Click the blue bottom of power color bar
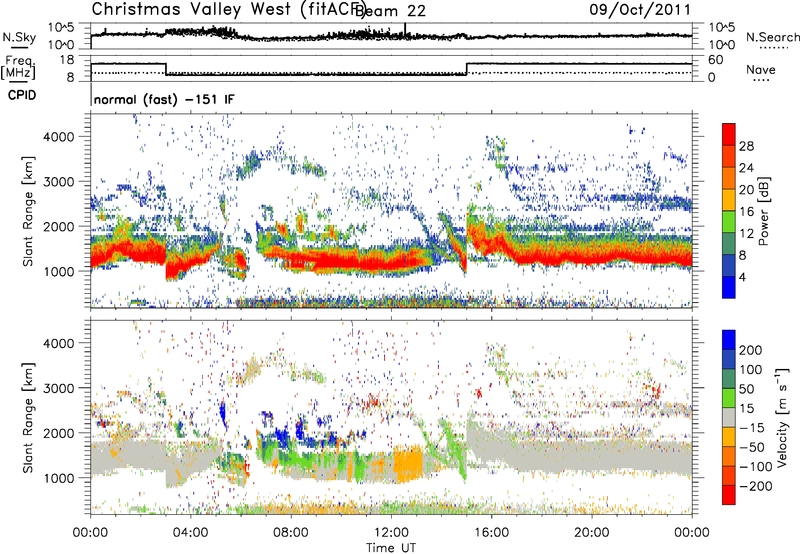 pyautogui.click(x=729, y=287)
